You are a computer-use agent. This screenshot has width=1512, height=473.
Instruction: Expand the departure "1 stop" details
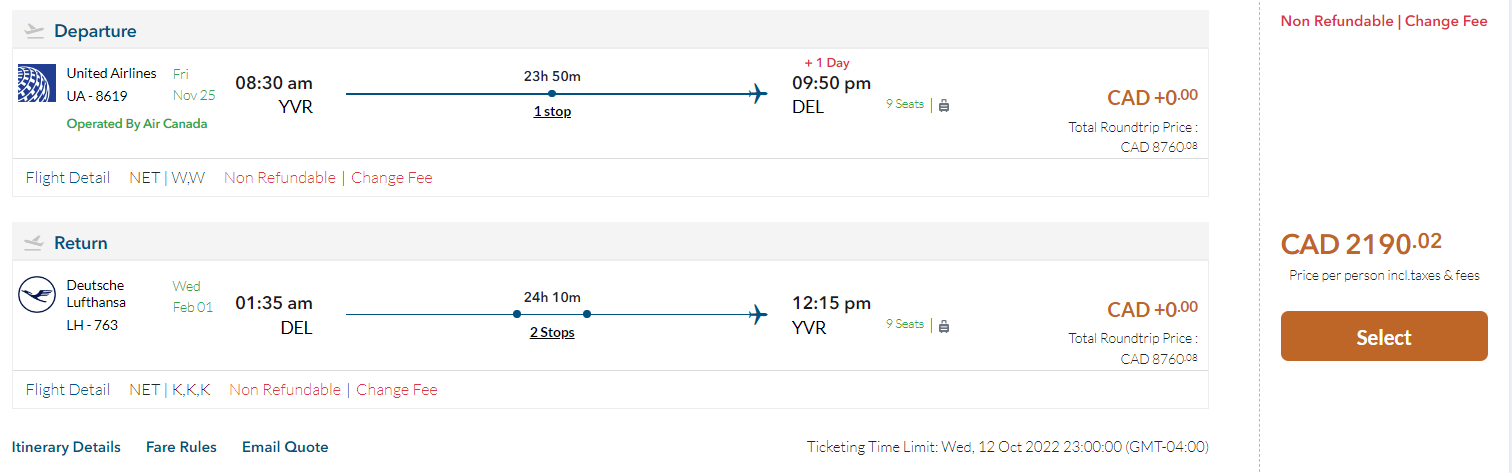(552, 112)
